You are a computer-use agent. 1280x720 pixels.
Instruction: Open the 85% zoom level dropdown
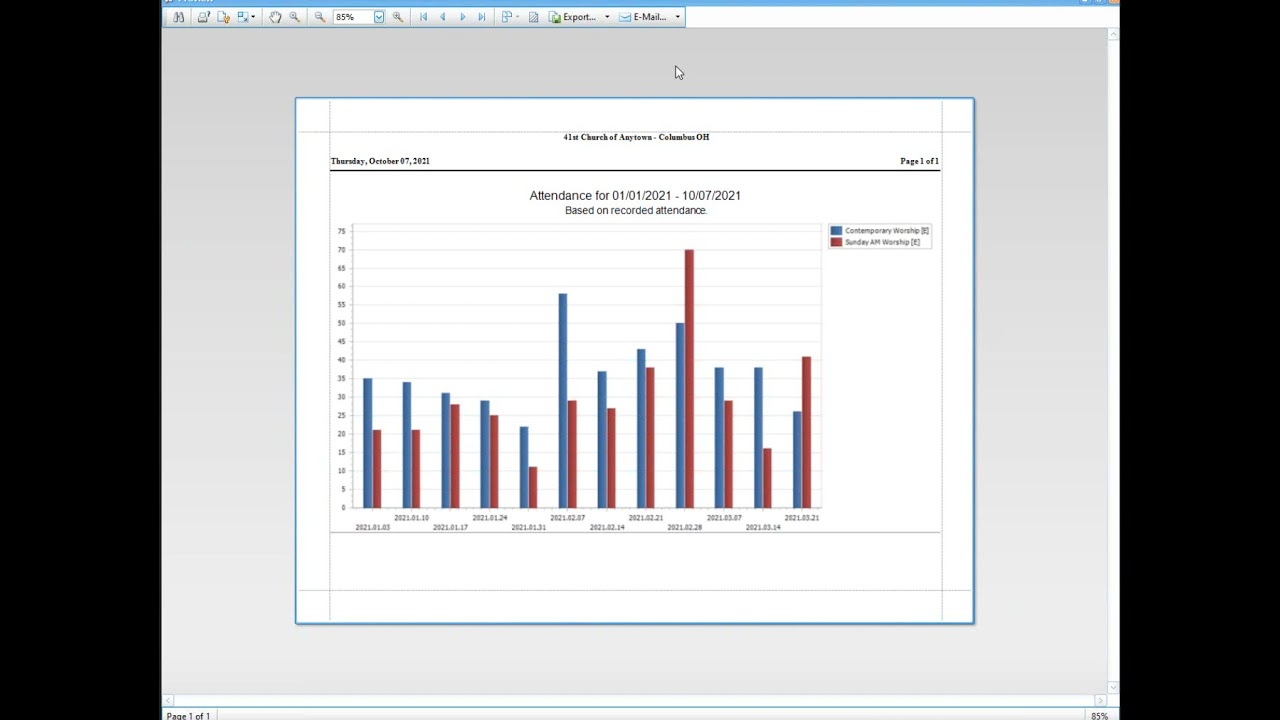[379, 17]
